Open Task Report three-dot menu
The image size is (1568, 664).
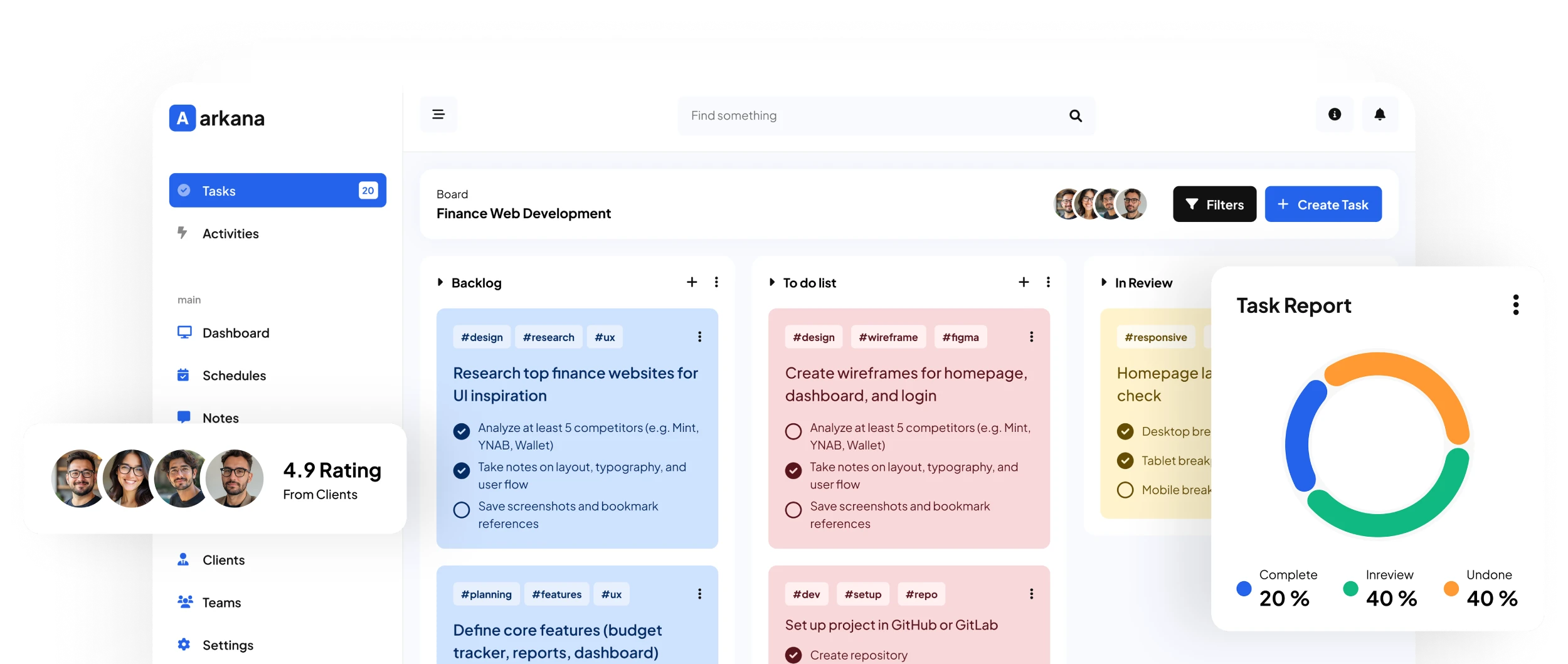pos(1515,305)
